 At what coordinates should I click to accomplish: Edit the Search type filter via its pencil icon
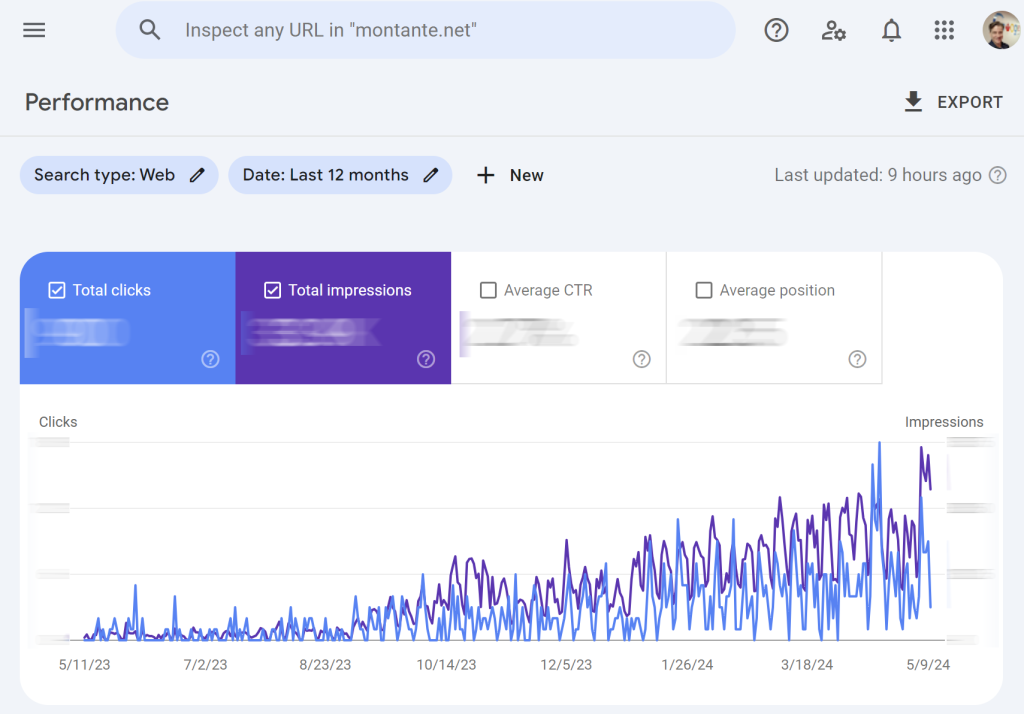(197, 174)
